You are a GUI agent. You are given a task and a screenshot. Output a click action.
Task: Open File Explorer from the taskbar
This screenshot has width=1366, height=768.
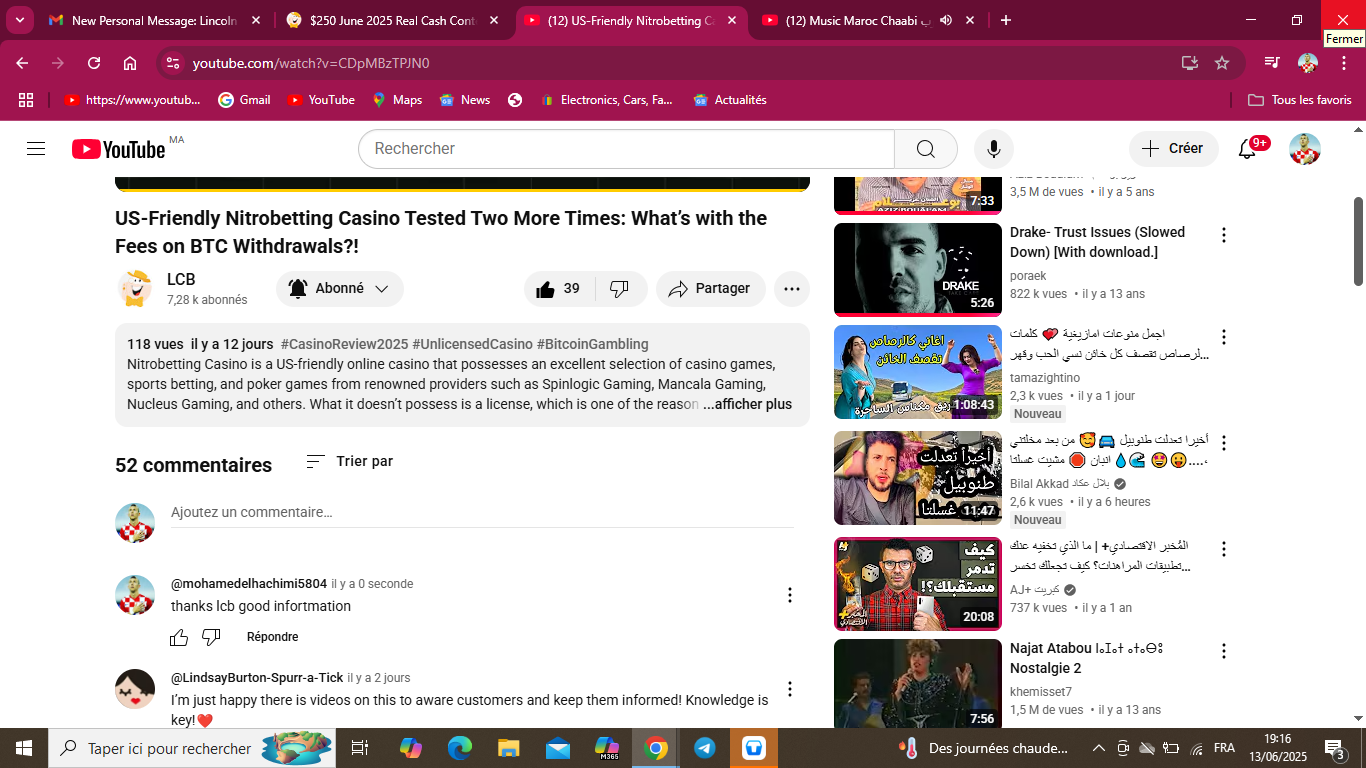[509, 748]
